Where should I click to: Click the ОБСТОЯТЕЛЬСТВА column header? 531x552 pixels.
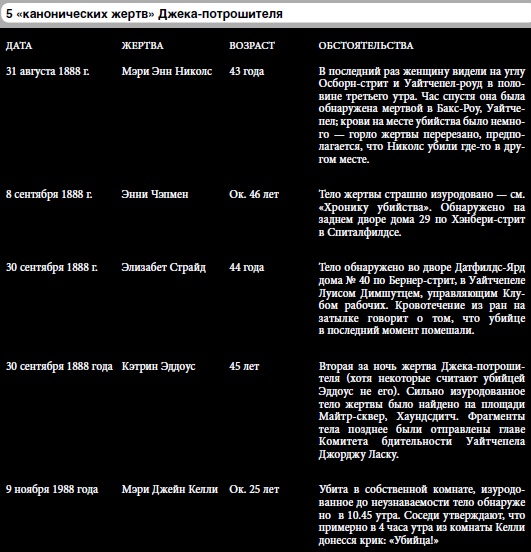366,46
